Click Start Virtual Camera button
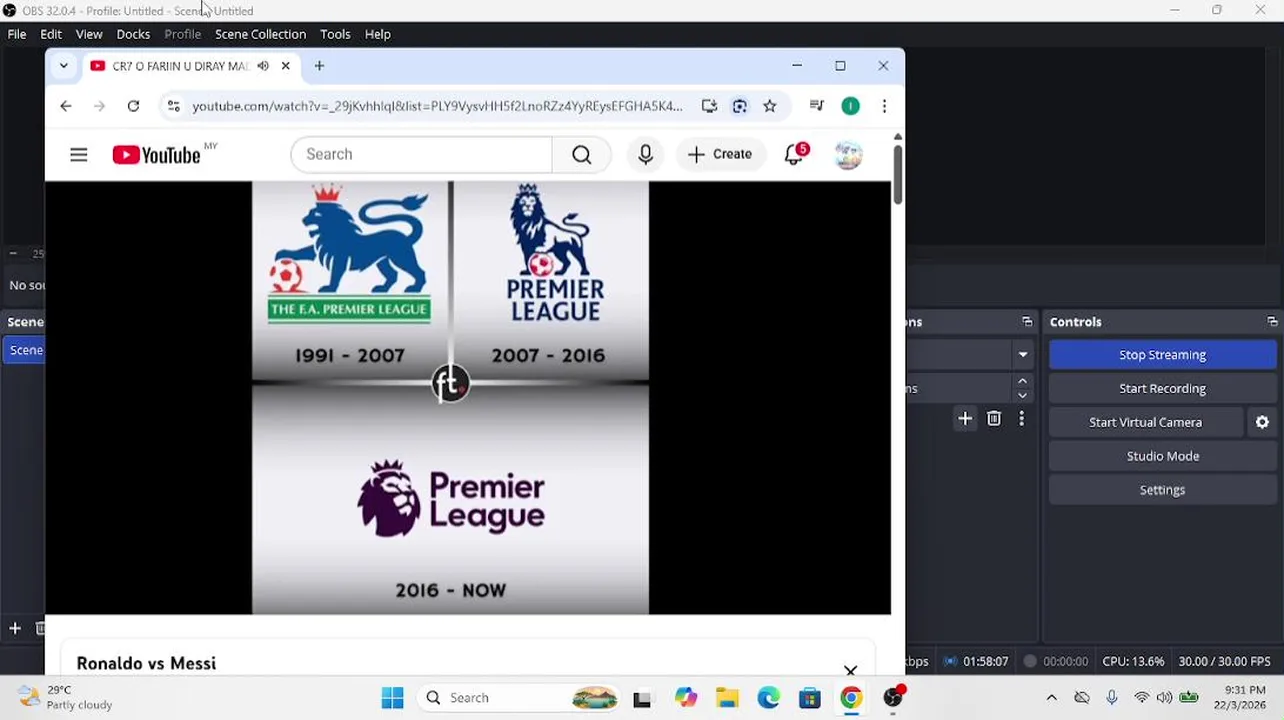This screenshot has width=1284, height=720. 1145,422
